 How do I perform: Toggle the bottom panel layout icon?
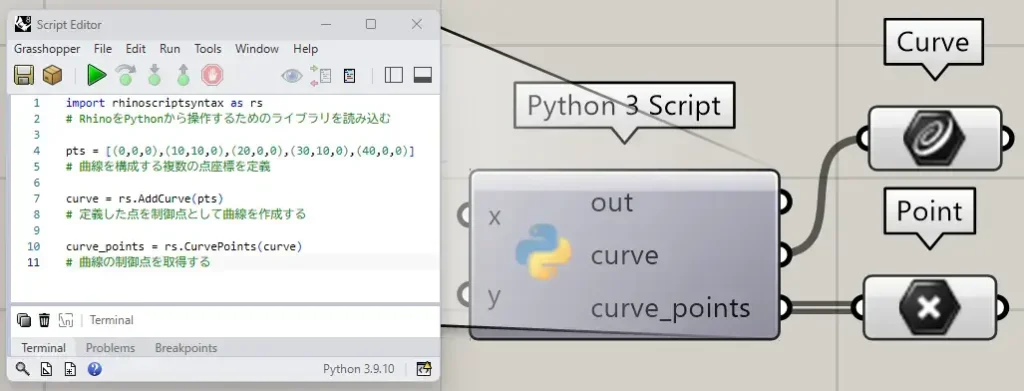point(423,75)
